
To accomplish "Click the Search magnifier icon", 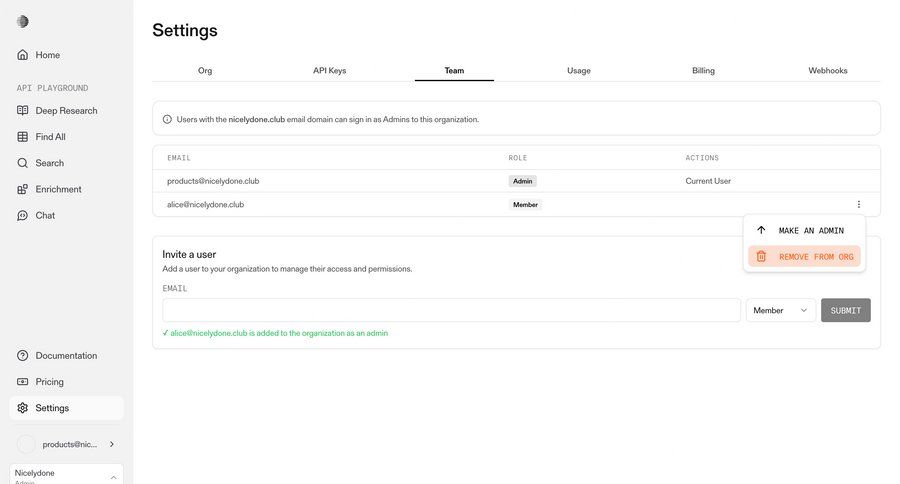I will pos(23,163).
